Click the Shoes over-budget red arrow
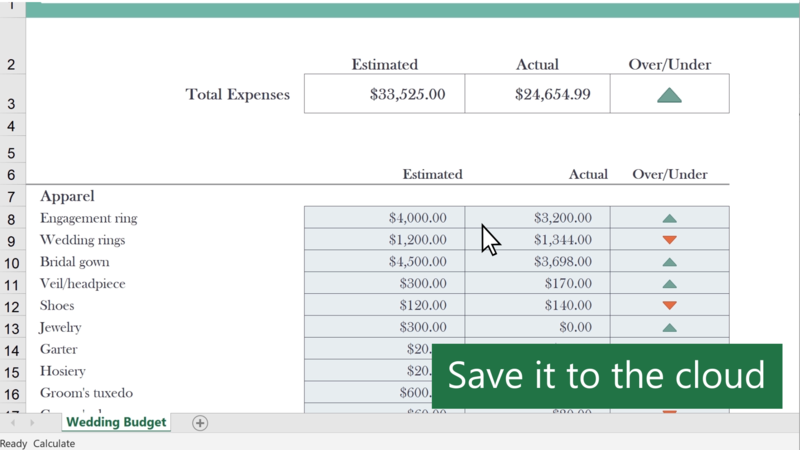800x450 pixels. (669, 306)
